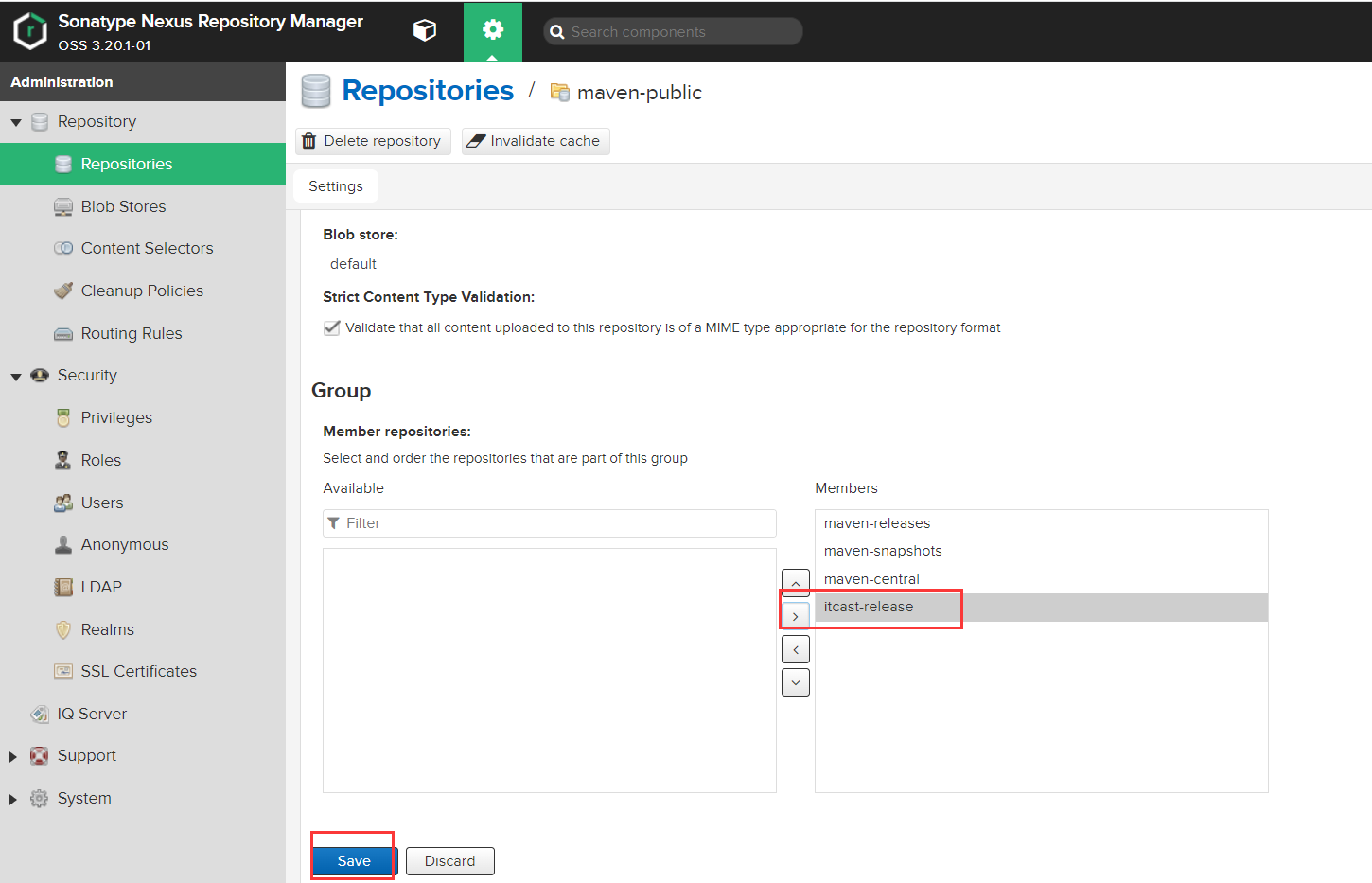
Task: Click the search magnifier icon
Action: point(557,32)
